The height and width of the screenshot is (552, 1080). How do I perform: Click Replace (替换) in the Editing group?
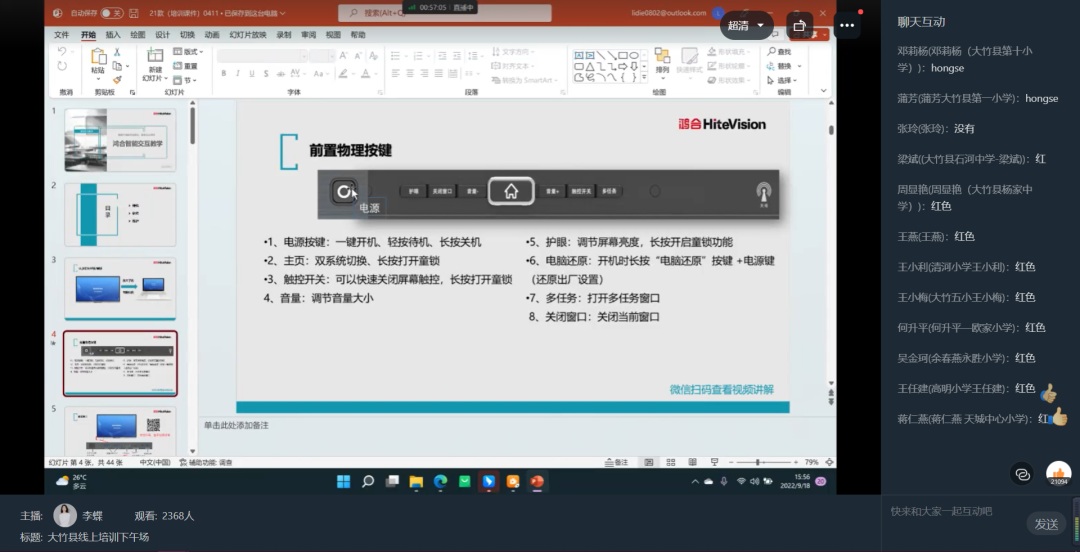pos(784,66)
